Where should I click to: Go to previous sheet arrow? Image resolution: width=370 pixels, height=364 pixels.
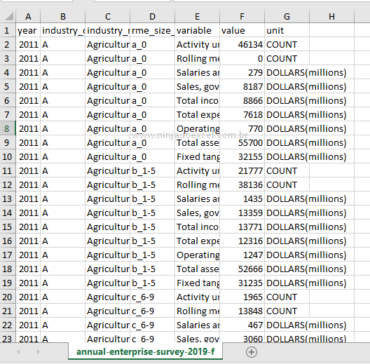pyautogui.click(x=18, y=352)
